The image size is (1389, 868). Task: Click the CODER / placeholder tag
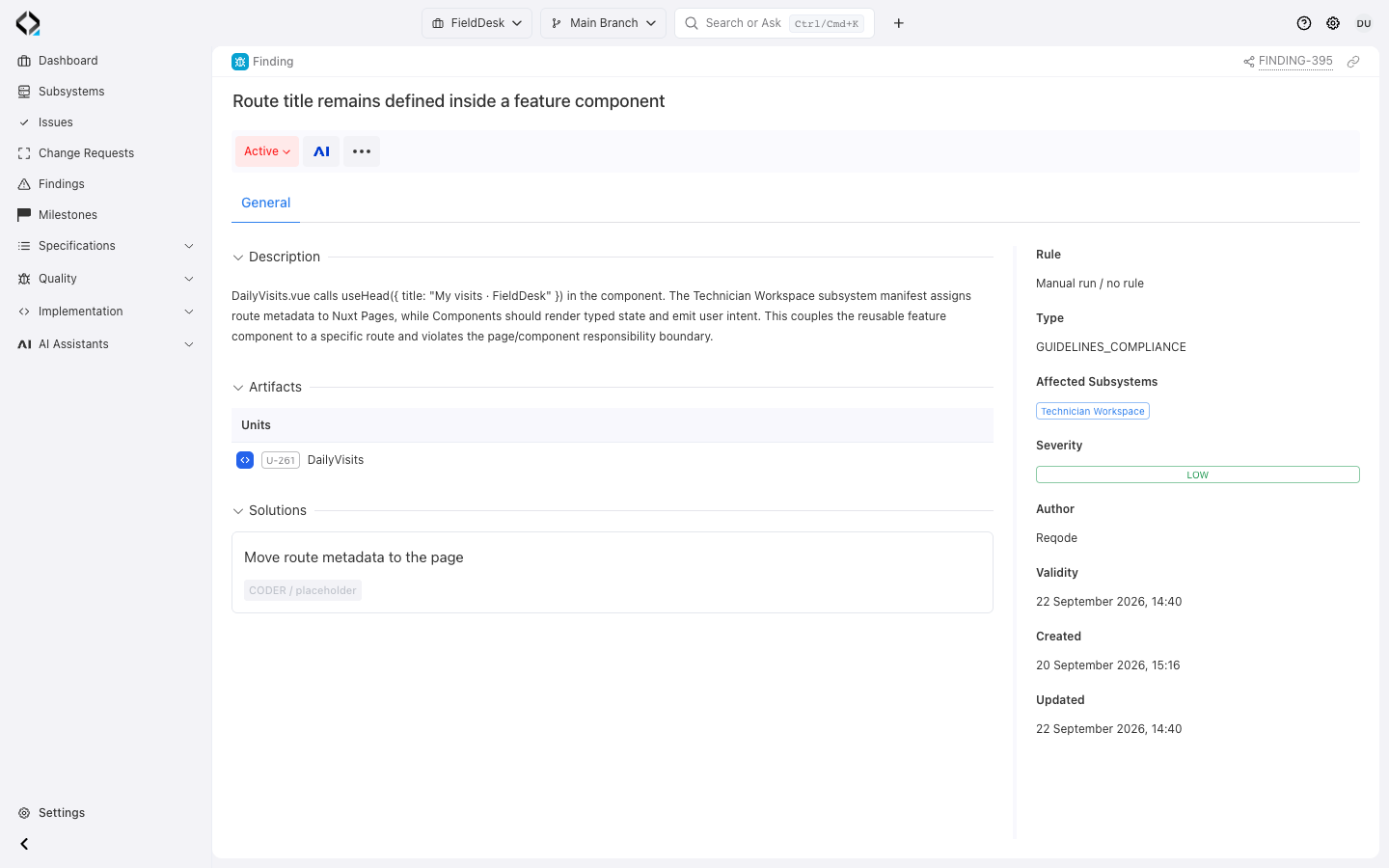coord(303,590)
